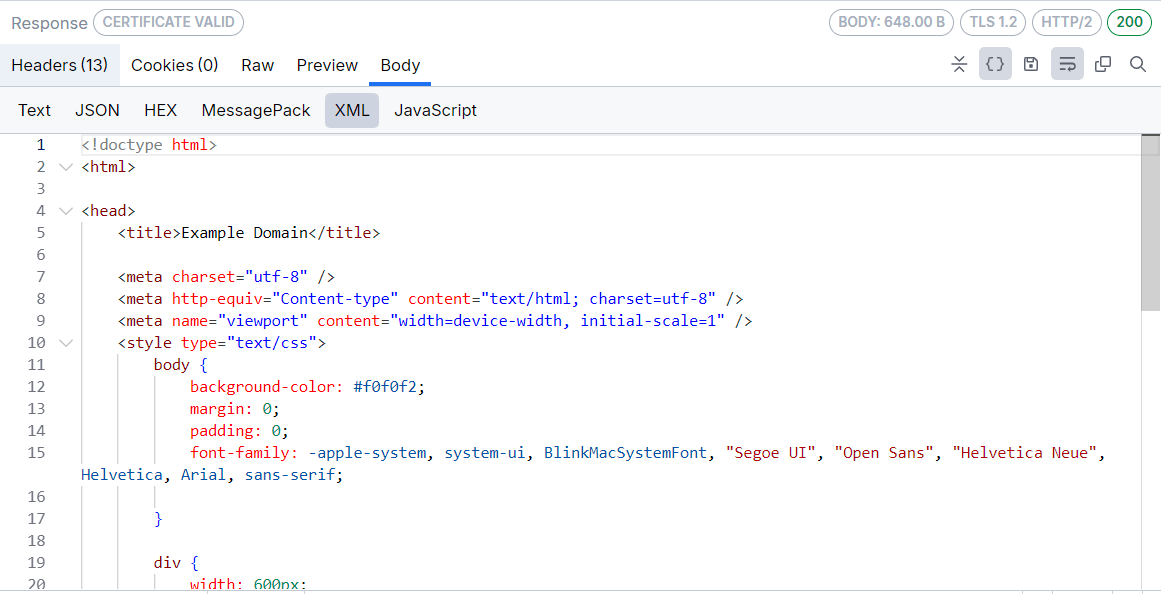The image size is (1161, 594).
Task: Click the collapse all lines icon
Action: click(959, 63)
